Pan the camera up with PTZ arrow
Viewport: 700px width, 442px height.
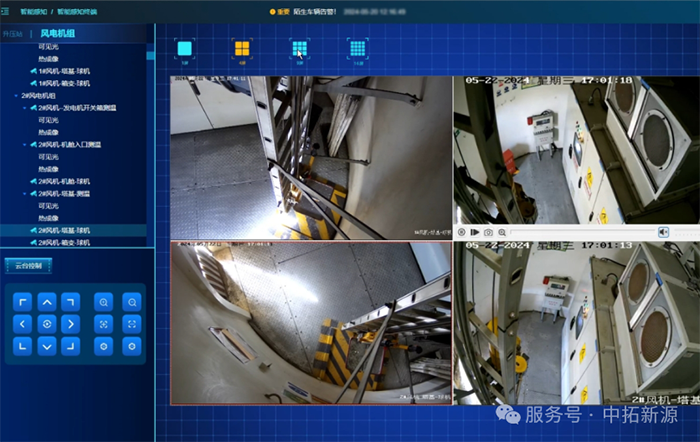click(x=47, y=301)
